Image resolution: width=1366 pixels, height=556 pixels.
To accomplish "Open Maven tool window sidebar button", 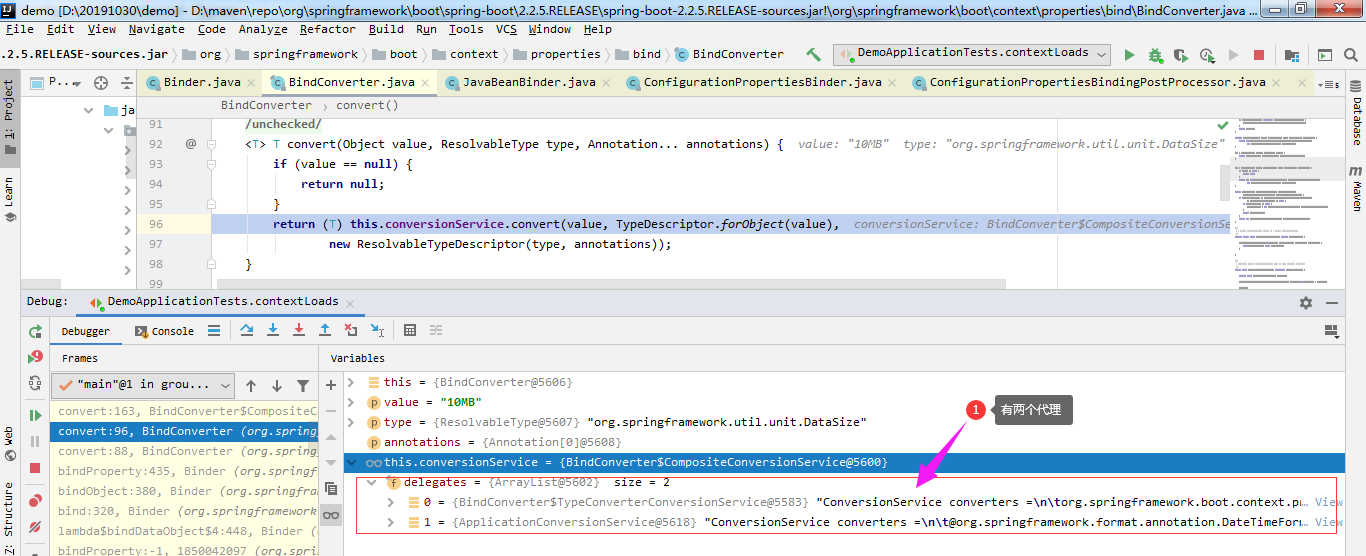I will point(1356,188).
